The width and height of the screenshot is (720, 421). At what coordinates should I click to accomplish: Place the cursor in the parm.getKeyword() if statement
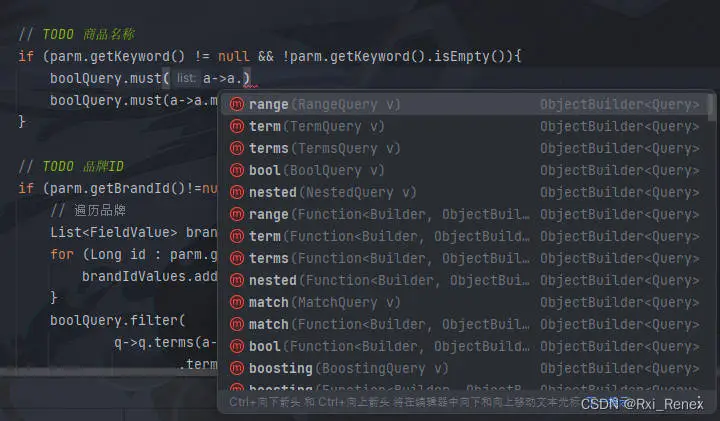click(x=270, y=56)
